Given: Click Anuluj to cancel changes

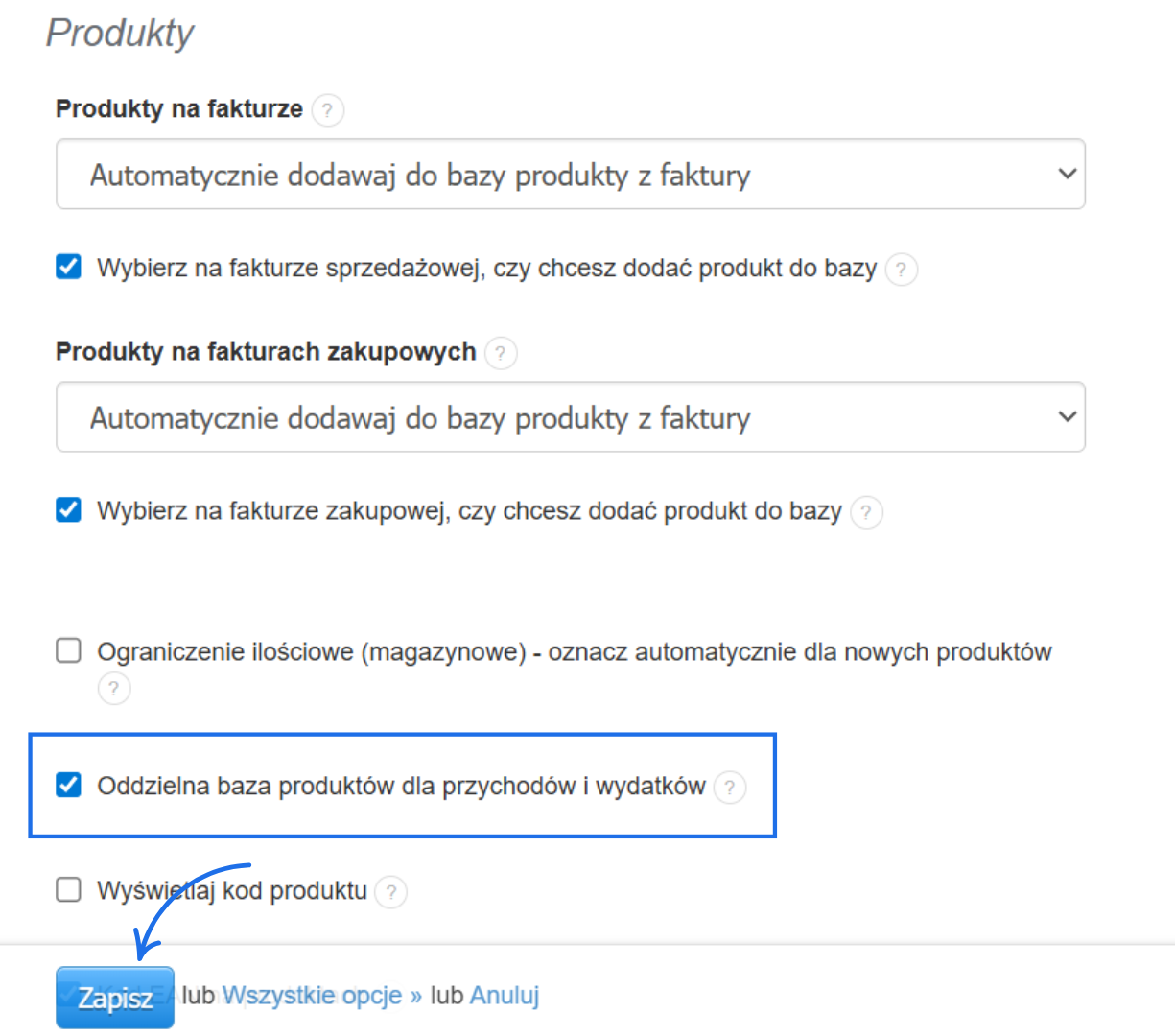Looking at the screenshot, I should tap(504, 996).
